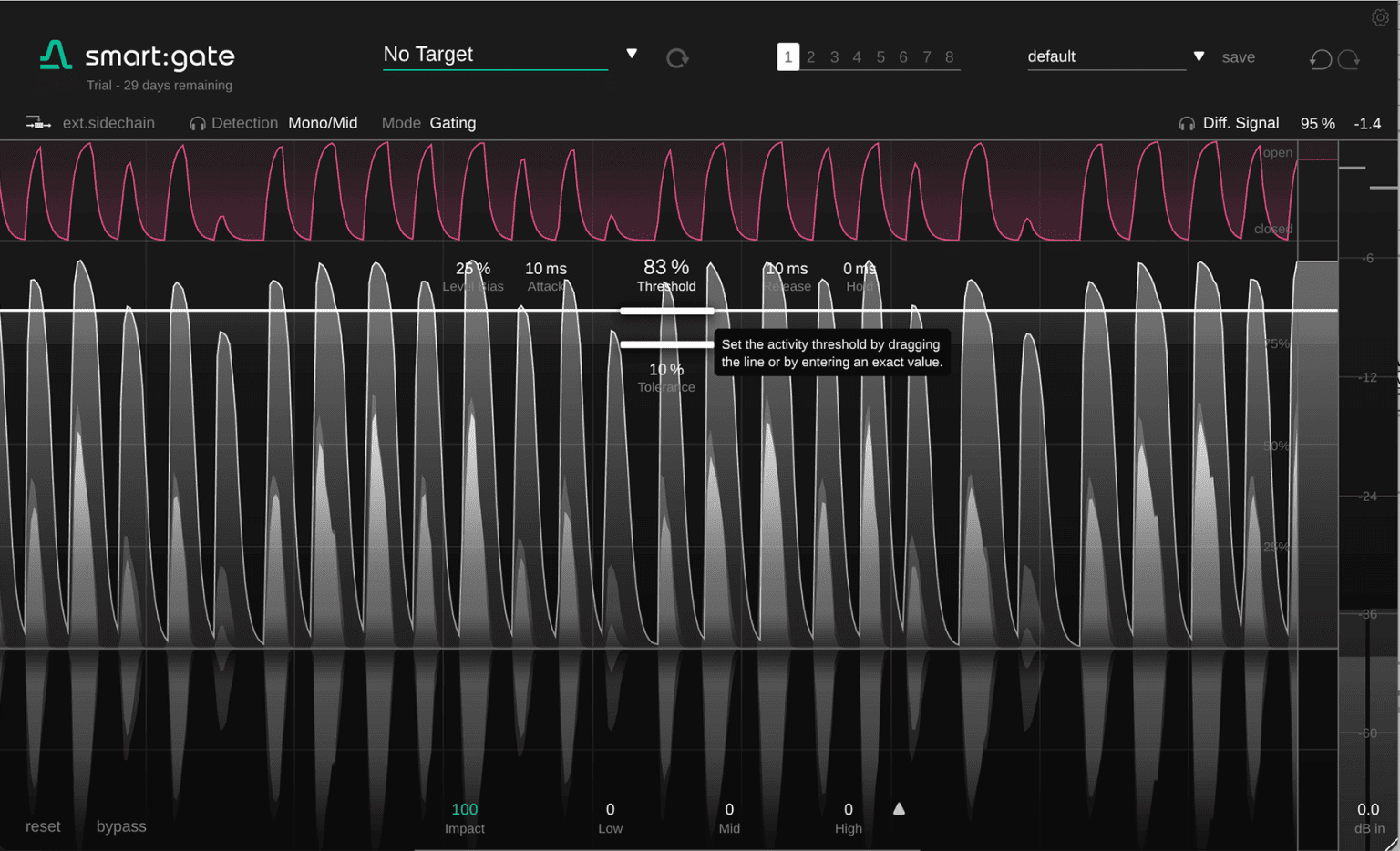
Task: Click the bypass button
Action: point(120,825)
